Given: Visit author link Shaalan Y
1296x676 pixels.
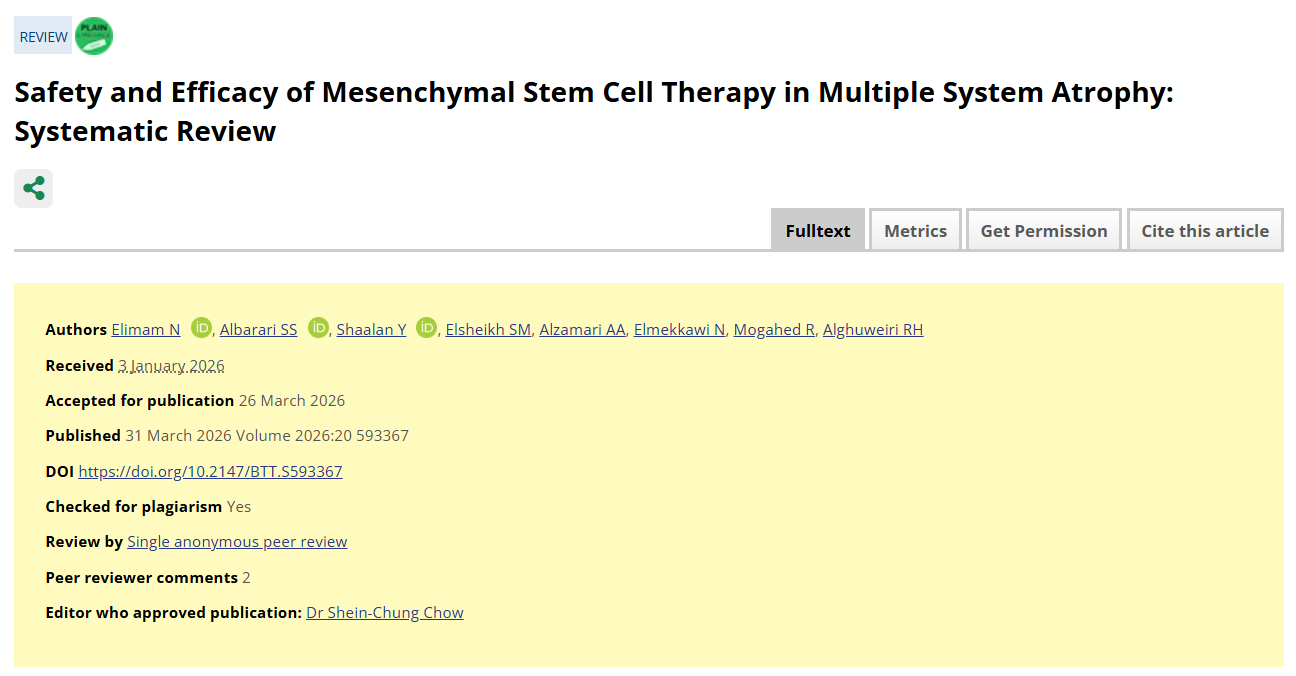Looking at the screenshot, I should pos(371,330).
